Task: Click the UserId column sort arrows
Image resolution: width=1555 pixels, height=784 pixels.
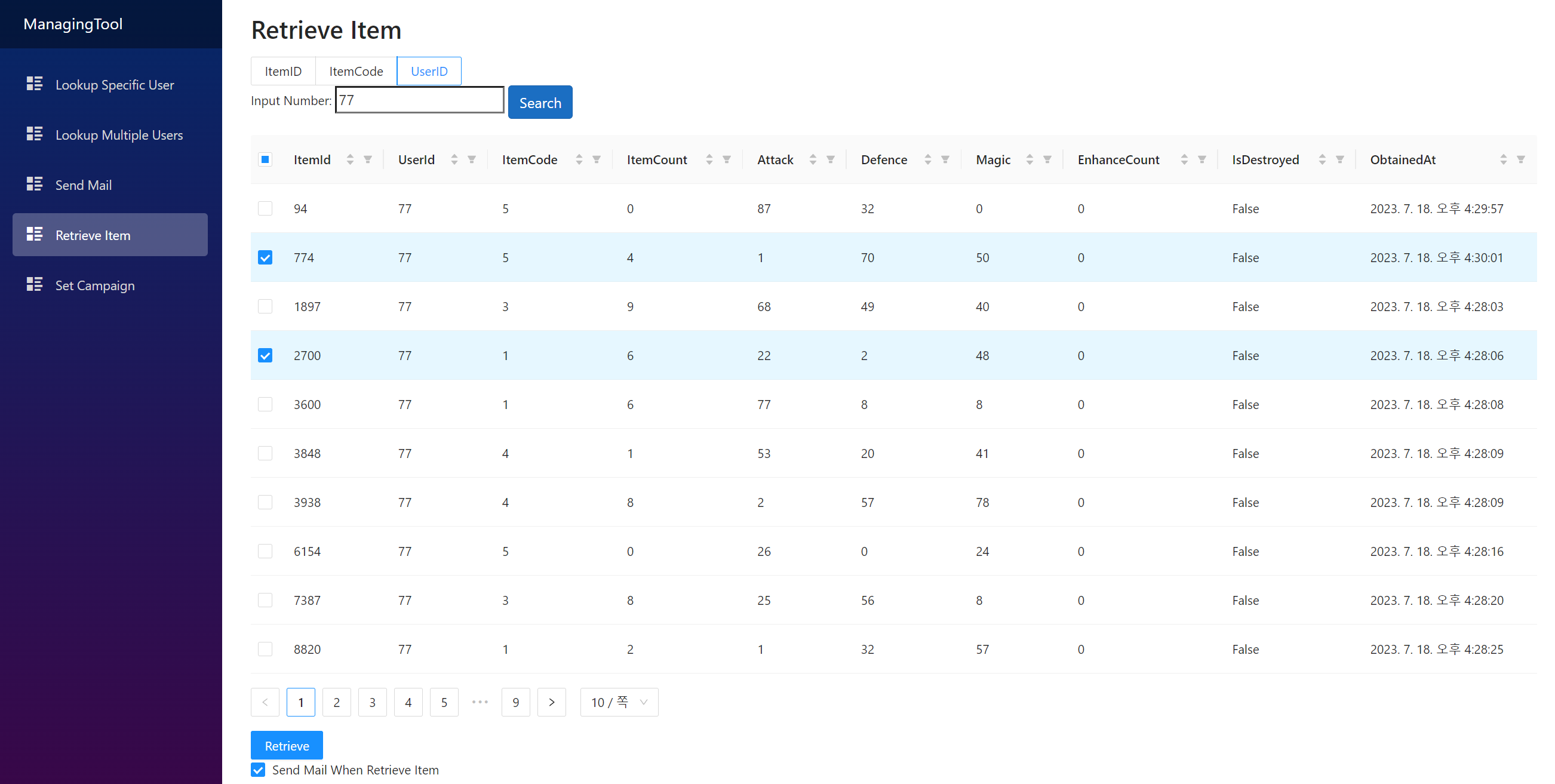Action: pyautogui.click(x=454, y=159)
